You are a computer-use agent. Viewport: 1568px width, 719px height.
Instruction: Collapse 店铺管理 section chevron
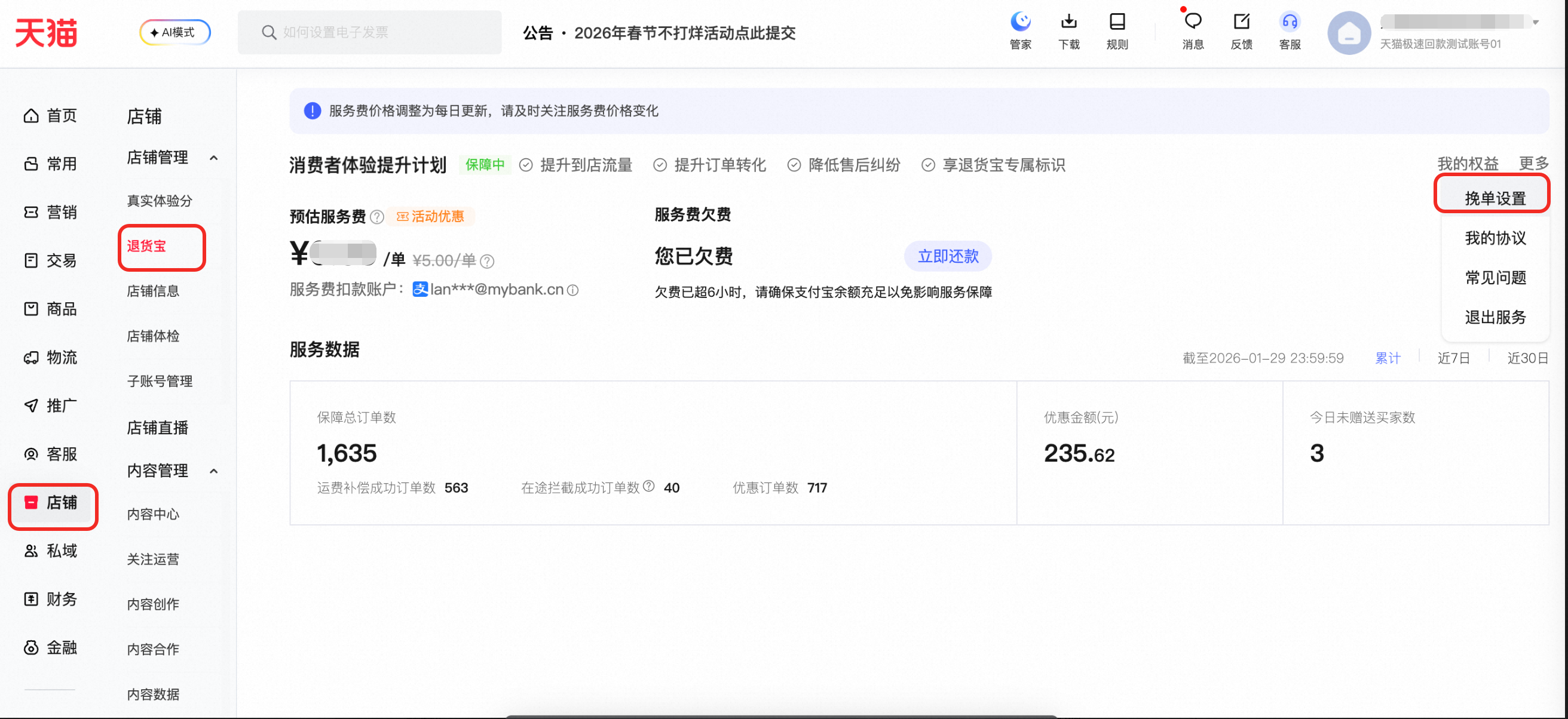pyautogui.click(x=214, y=158)
